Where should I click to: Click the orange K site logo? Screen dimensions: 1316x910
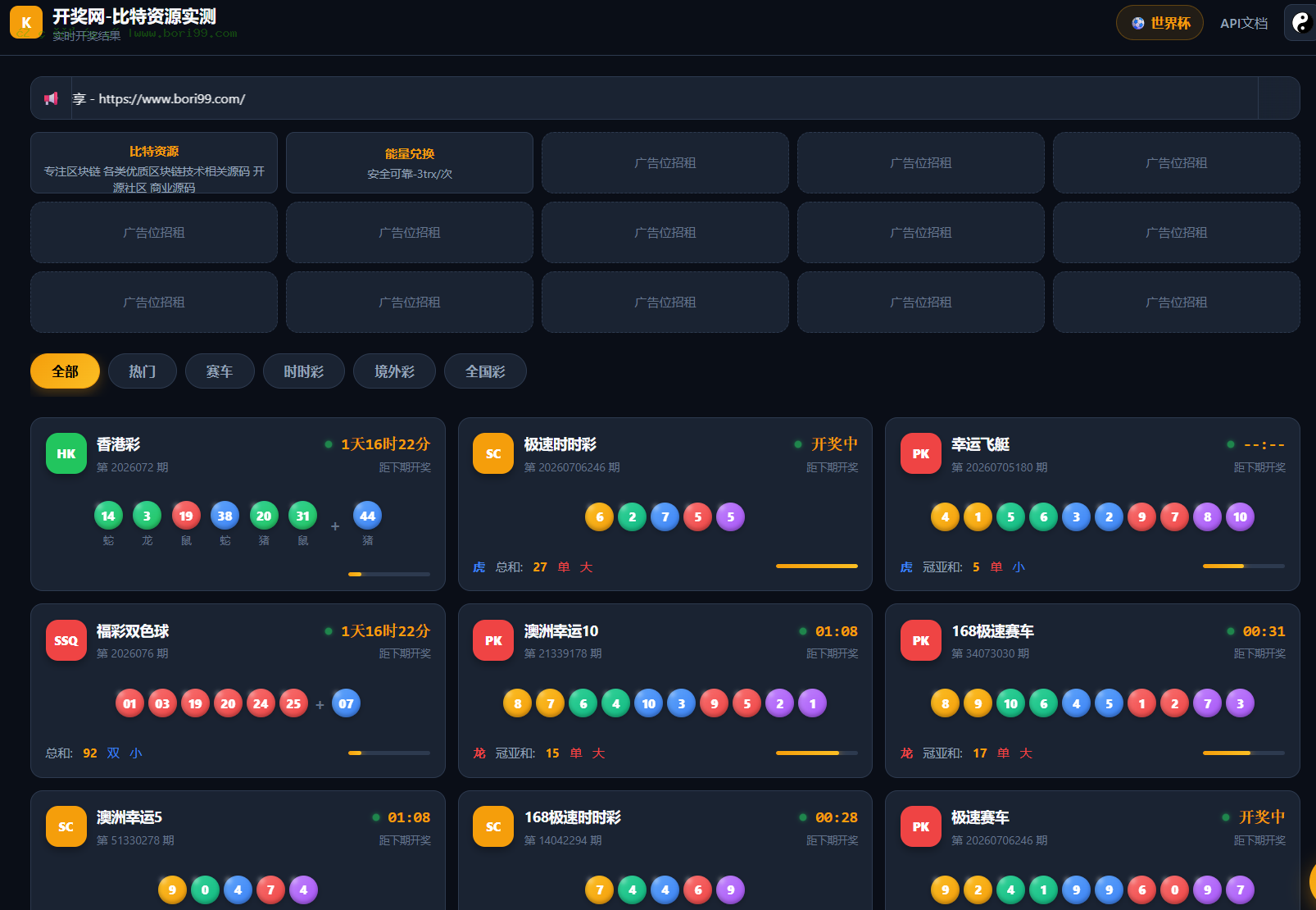coord(26,22)
